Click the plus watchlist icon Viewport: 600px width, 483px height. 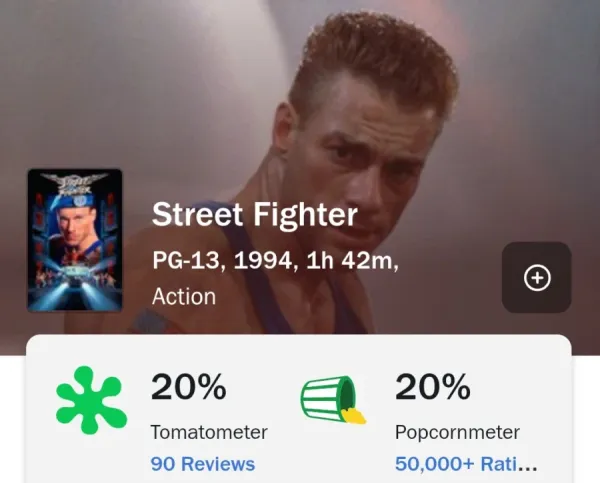click(537, 278)
